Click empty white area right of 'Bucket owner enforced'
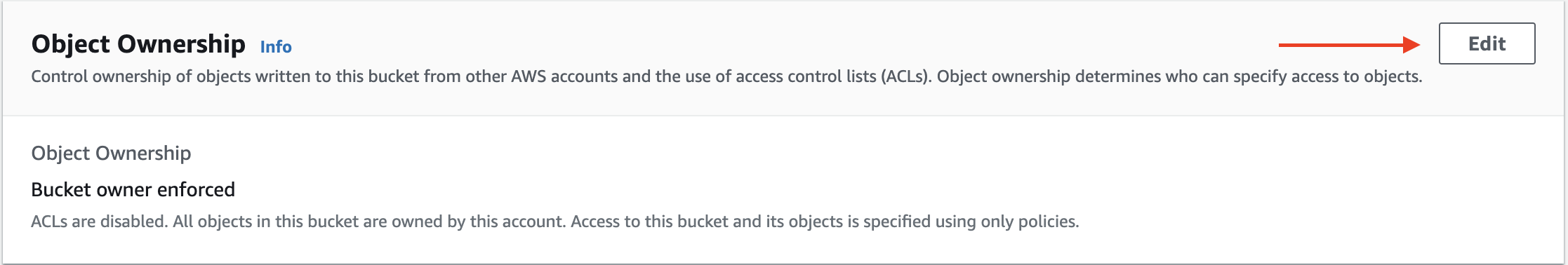The image size is (1568, 265). 842,189
